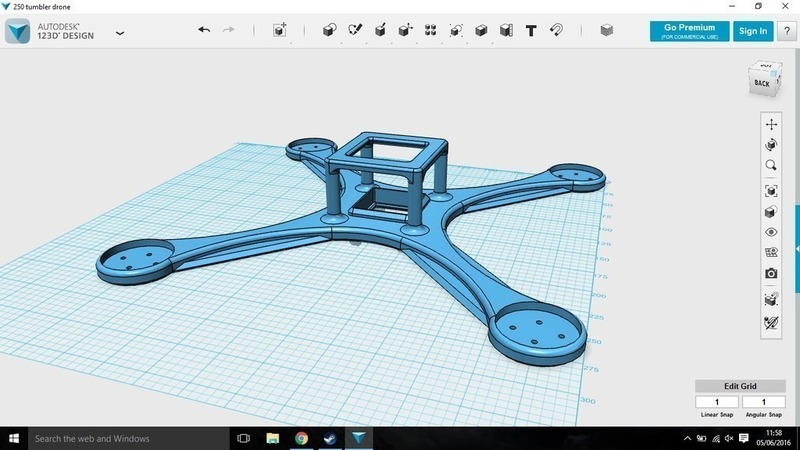The width and height of the screenshot is (800, 450).
Task: Open the Pattern tool icon
Action: 431,31
